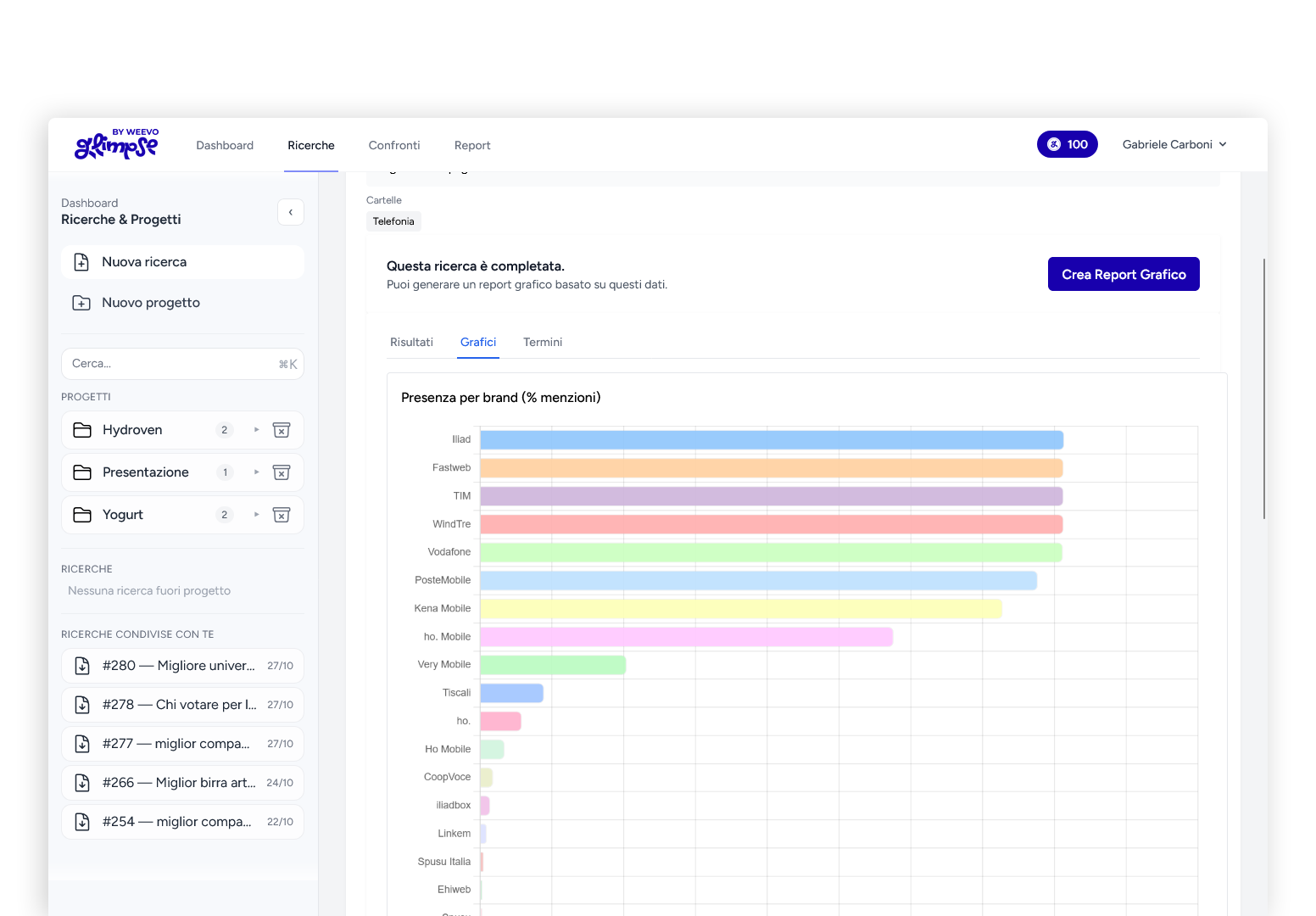Delete the Hydroven project via trash icon
This screenshot has height=916, width=1316.
tap(282, 430)
